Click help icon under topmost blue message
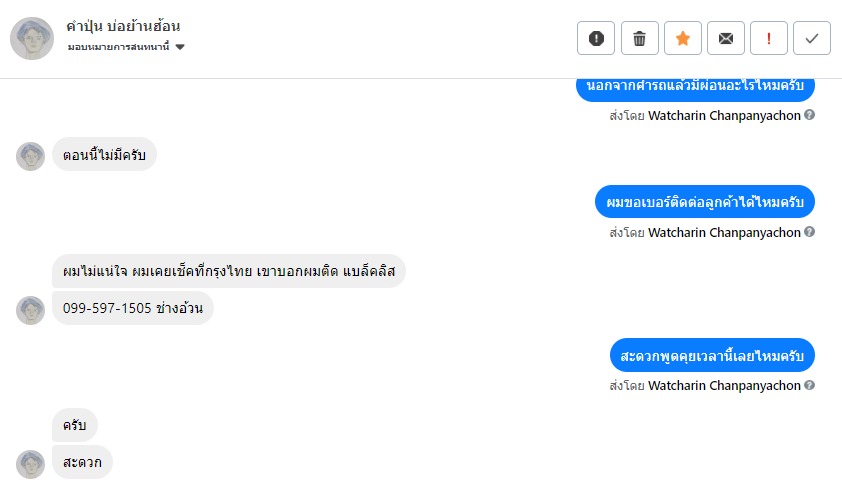Image resolution: width=842 pixels, height=499 pixels. point(810,115)
